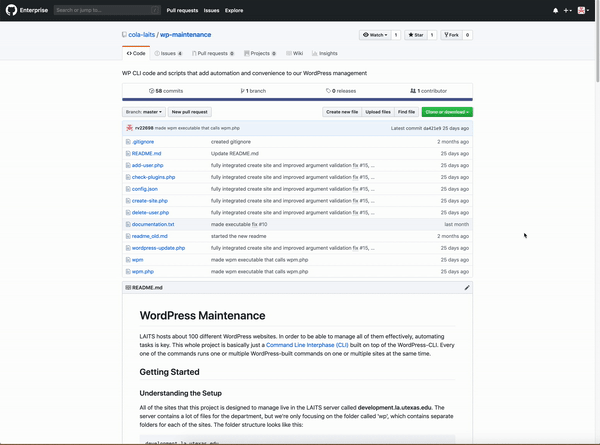Viewport: 600px width, 445px height.
Task: Open the plus create-new dropdown
Action: point(567,11)
